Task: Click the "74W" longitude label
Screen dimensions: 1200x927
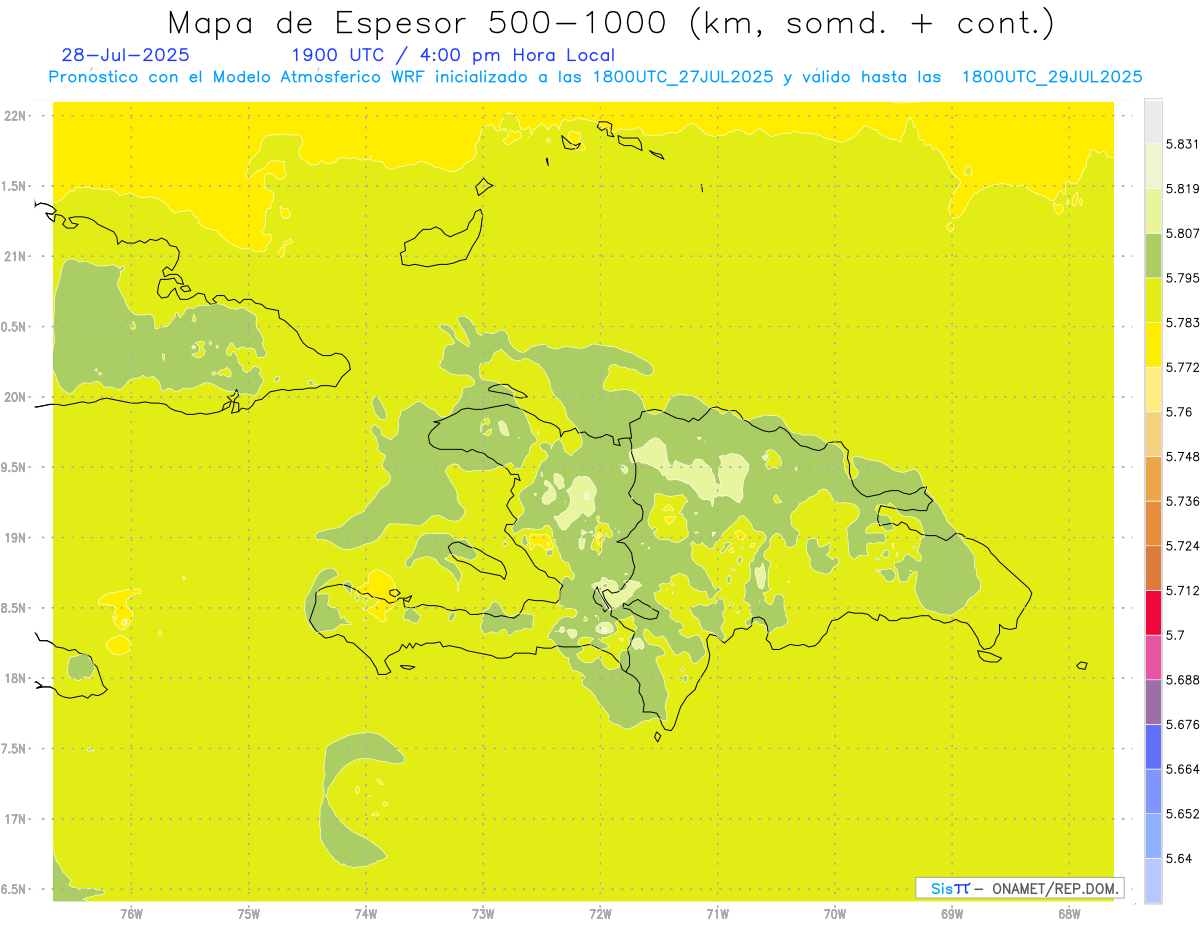Action: [x=365, y=915]
